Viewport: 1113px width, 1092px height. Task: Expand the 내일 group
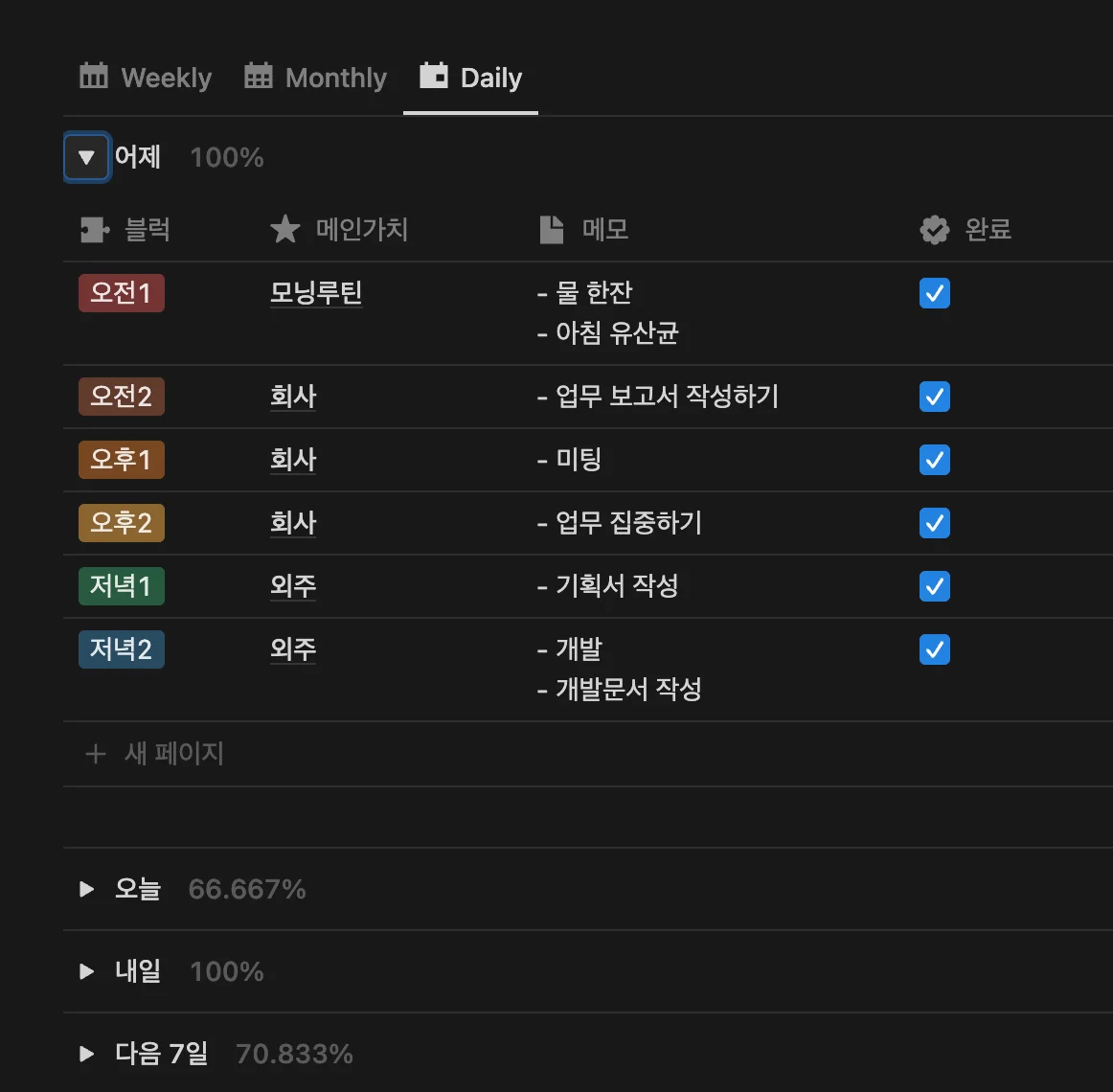tap(86, 971)
